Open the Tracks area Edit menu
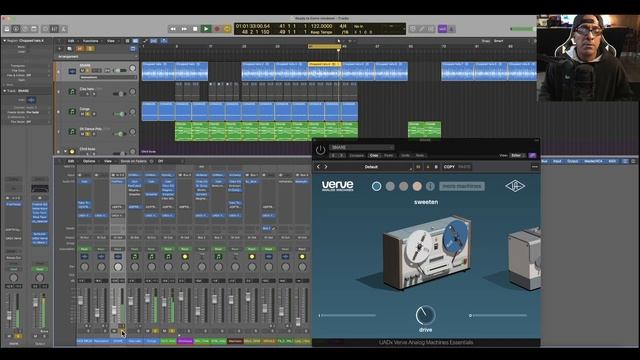The height and width of the screenshot is (360, 640). coord(71,41)
